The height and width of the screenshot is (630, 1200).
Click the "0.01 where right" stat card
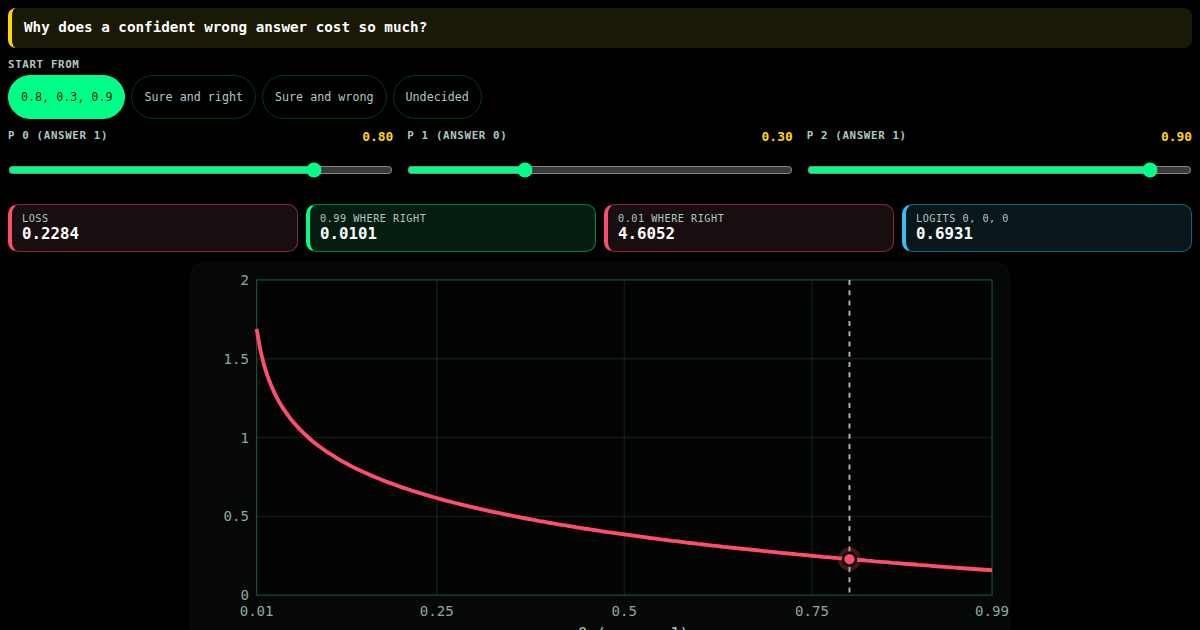click(x=749, y=228)
